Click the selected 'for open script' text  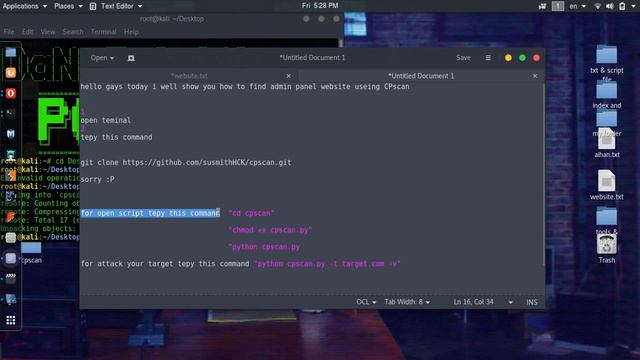pyautogui.click(x=150, y=213)
